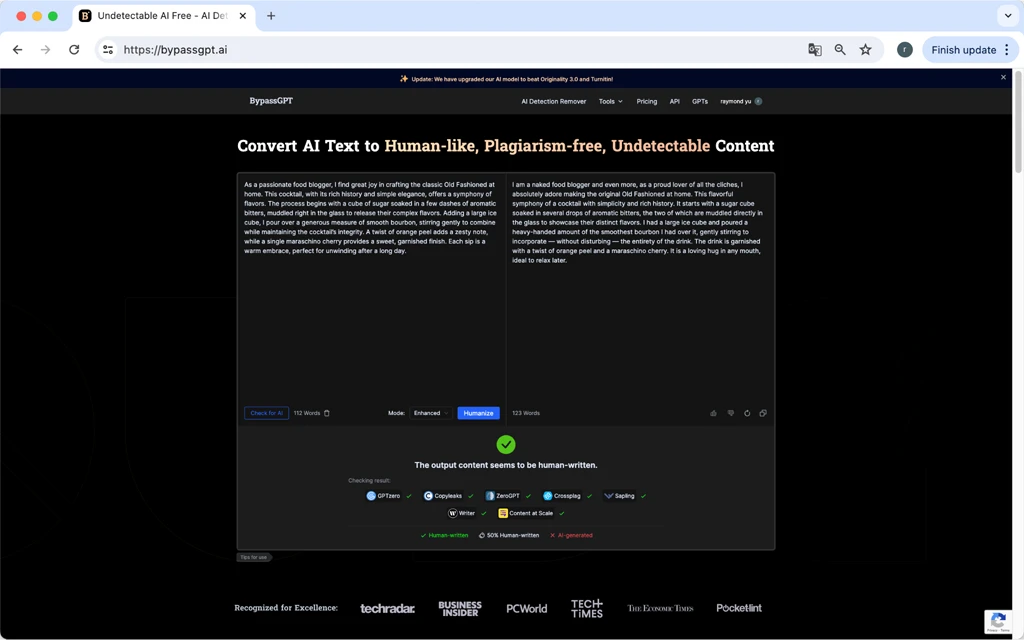Click the thumbs down icon for the output
Viewport: 1024px width, 640px height.
point(731,413)
